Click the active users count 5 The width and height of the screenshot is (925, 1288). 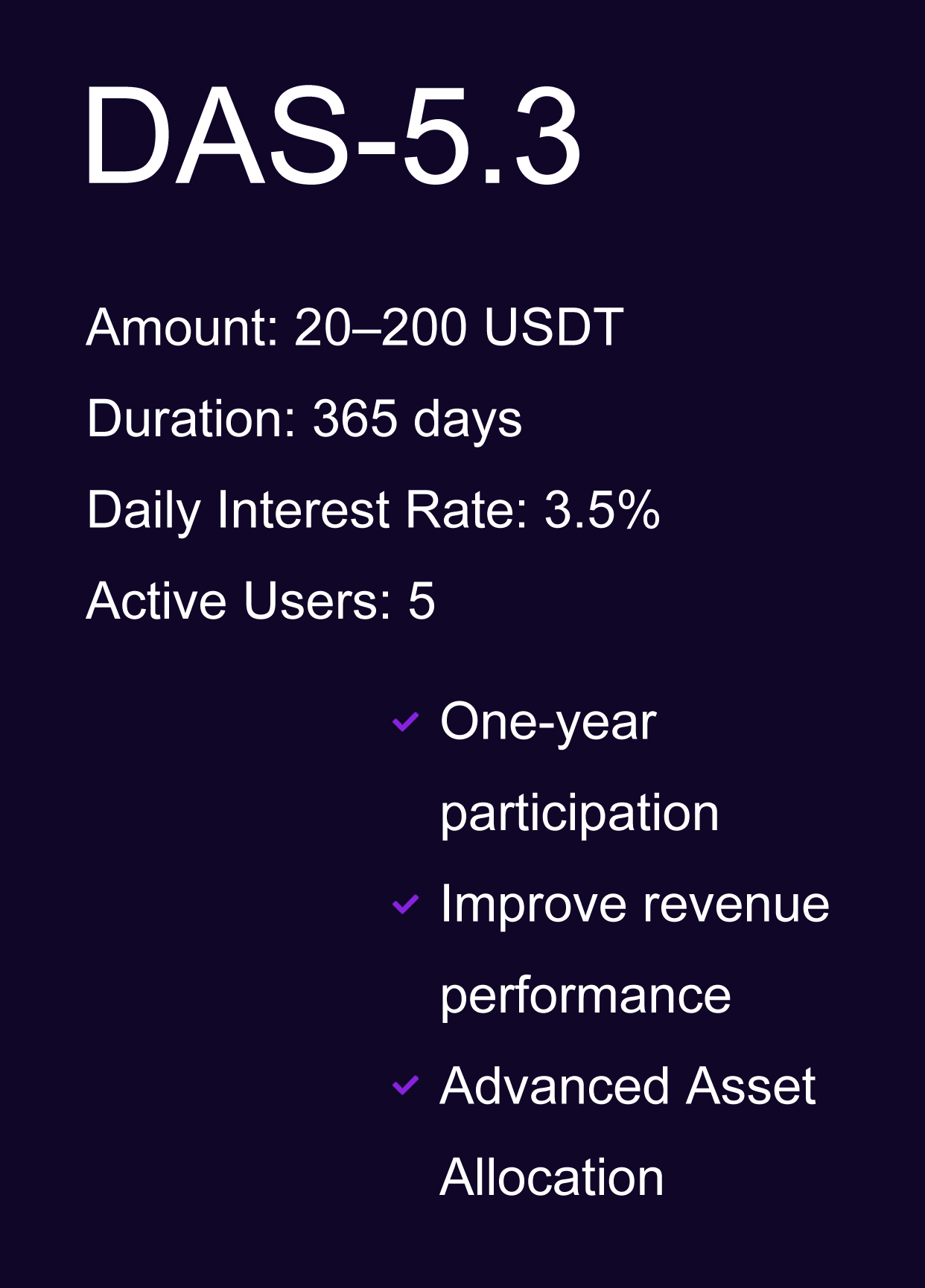(x=422, y=601)
